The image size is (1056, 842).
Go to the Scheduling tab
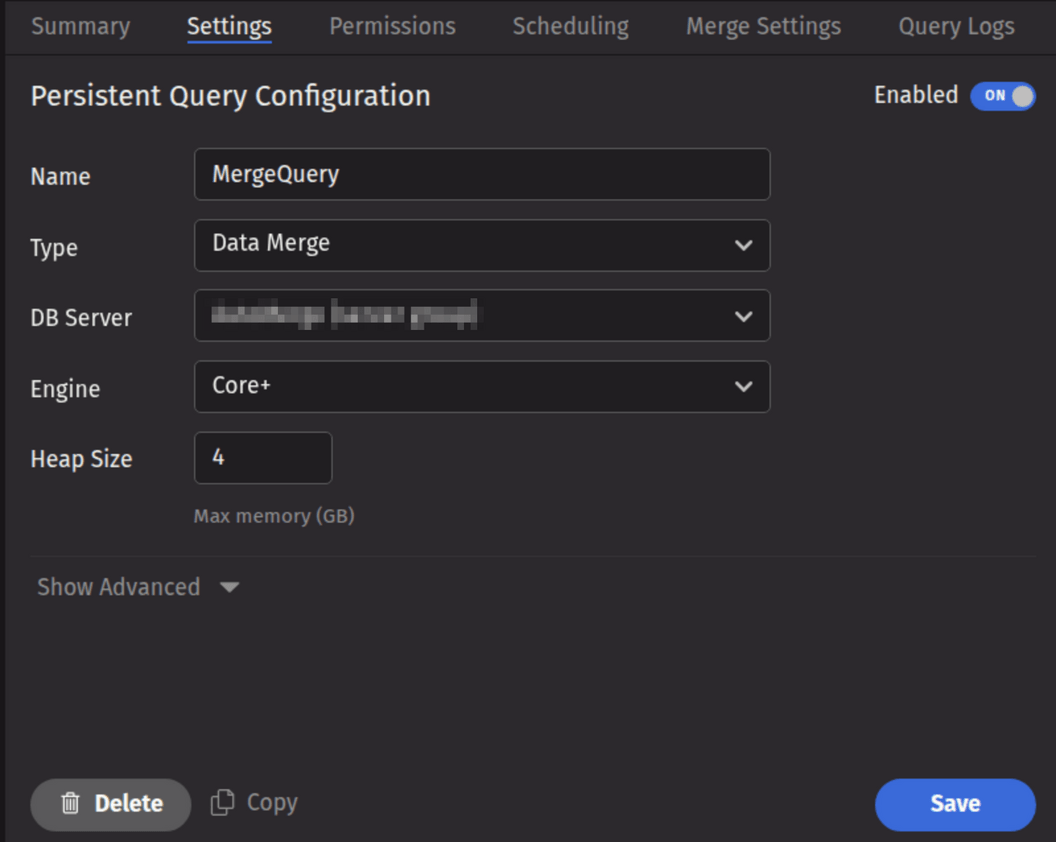click(570, 27)
